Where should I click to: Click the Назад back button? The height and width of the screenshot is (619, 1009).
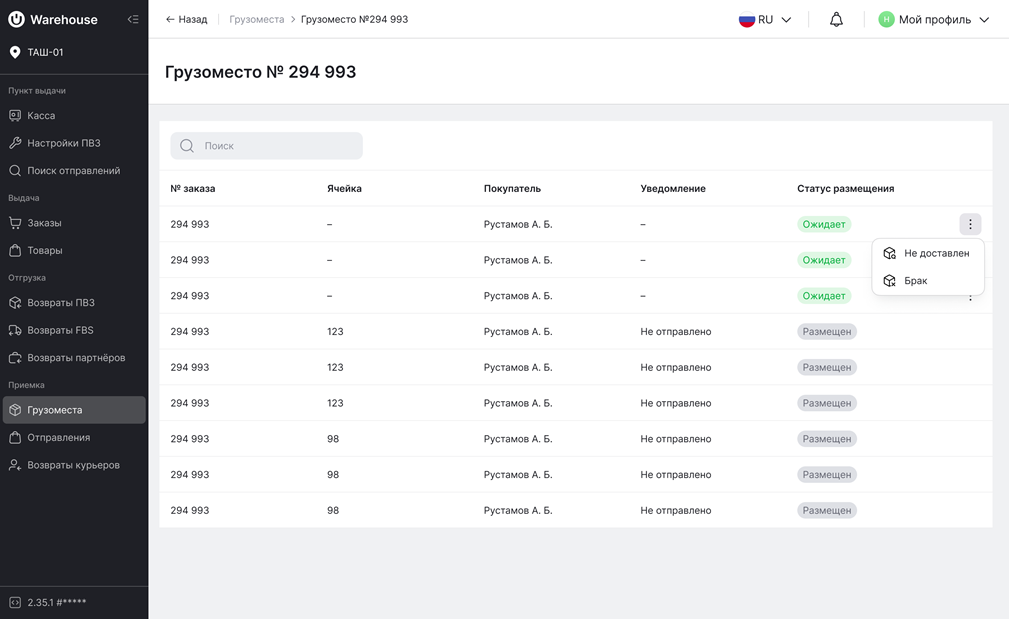[187, 20]
